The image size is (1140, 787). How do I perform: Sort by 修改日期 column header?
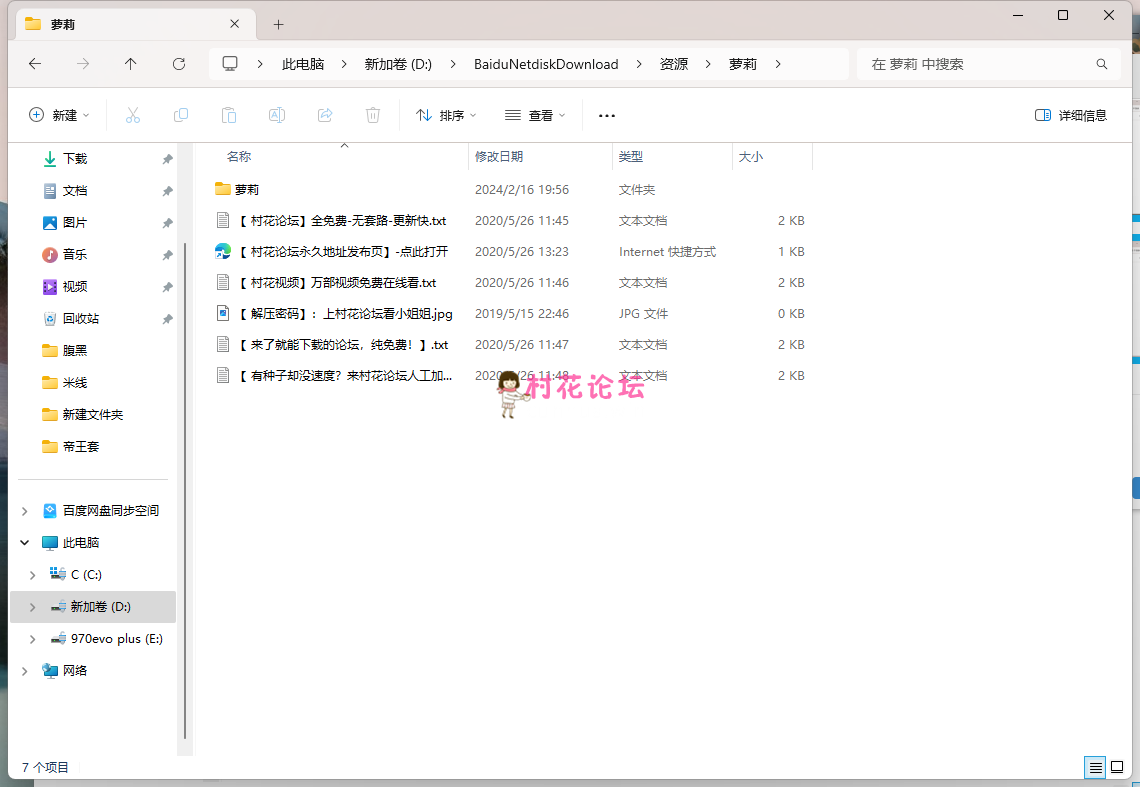coord(499,156)
